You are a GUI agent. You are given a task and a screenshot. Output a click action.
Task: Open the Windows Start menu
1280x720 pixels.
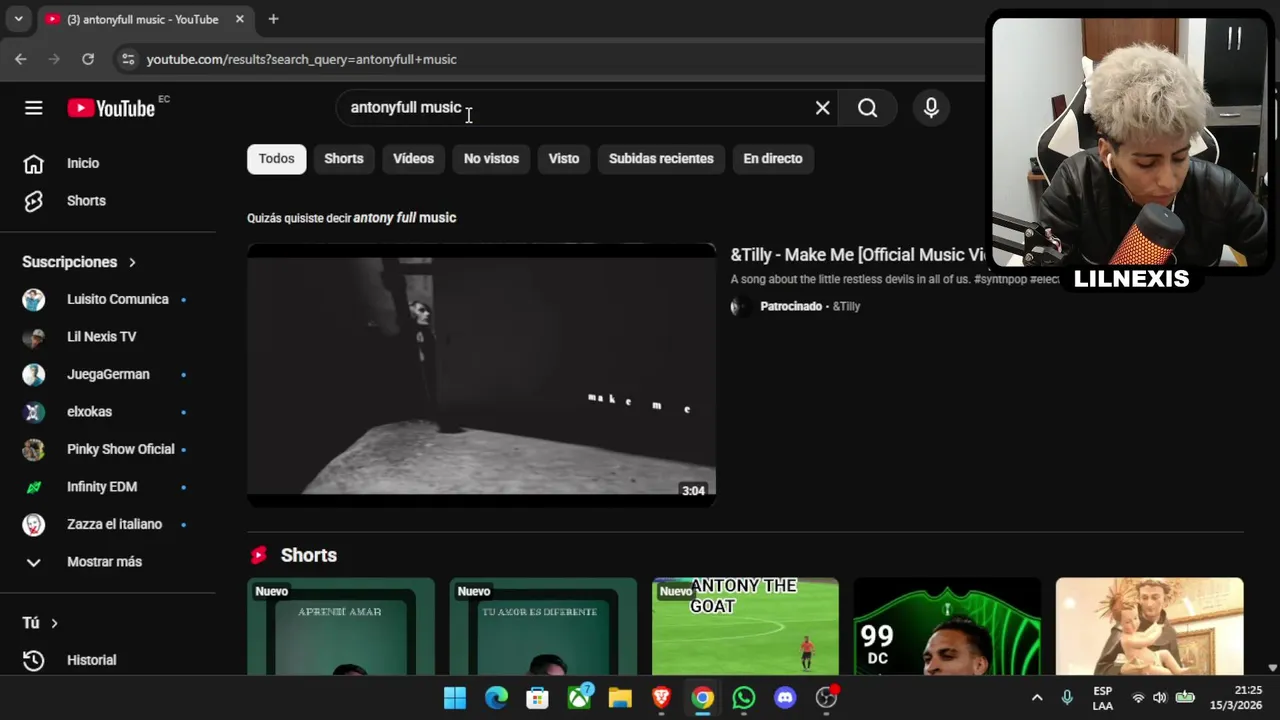click(455, 698)
